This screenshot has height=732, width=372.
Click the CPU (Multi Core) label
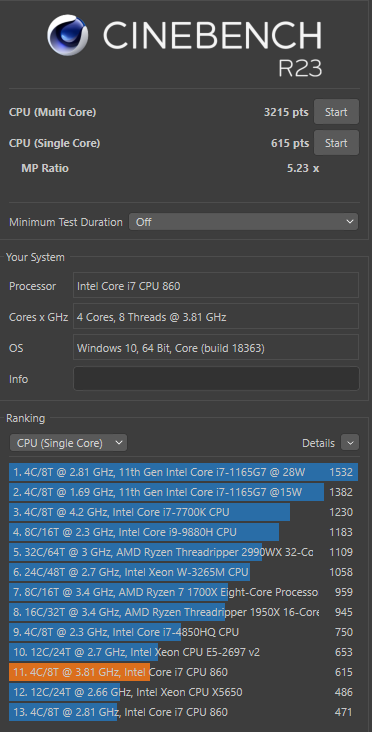pos(52,112)
